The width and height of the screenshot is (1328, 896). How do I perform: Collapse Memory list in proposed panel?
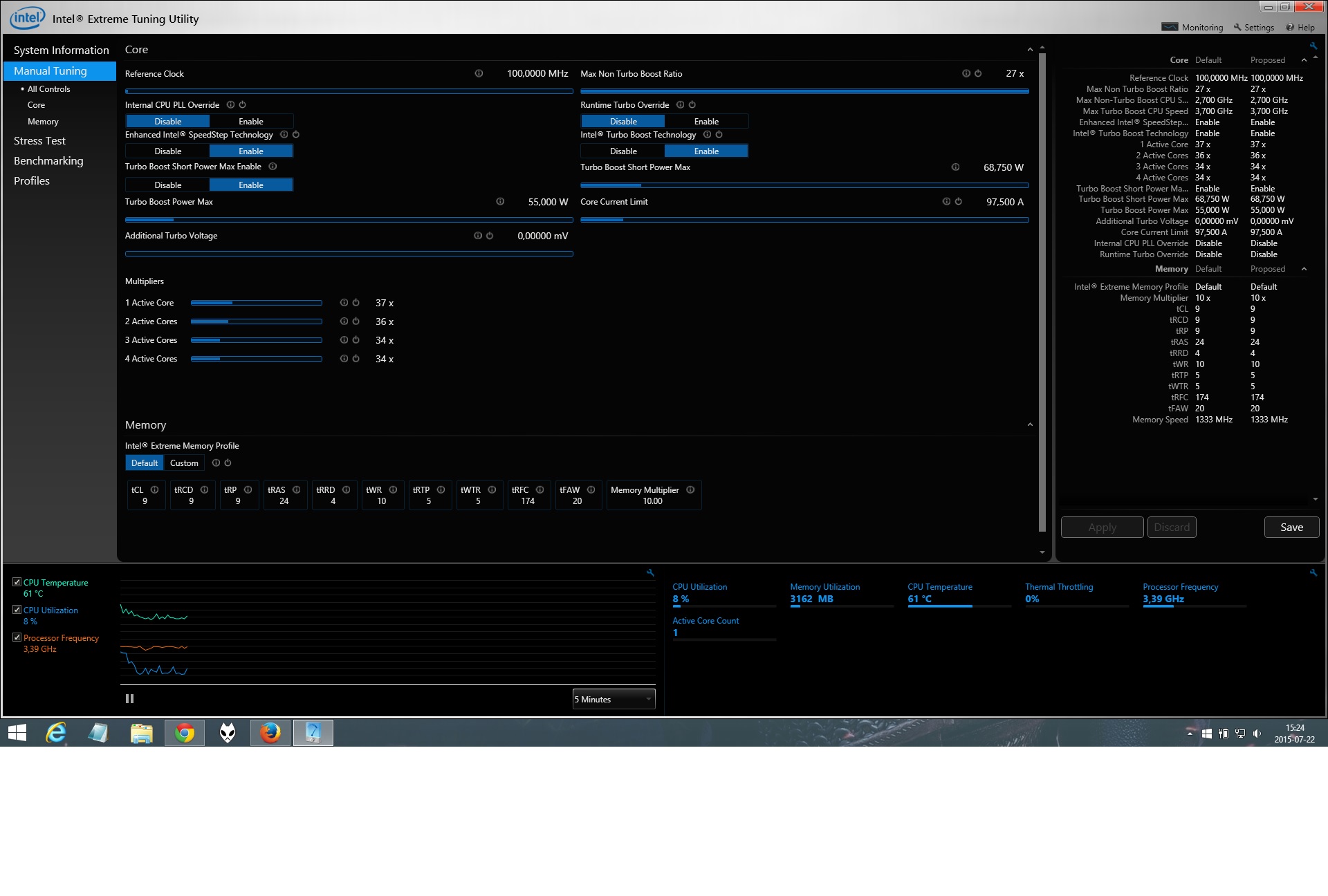pos(1304,269)
